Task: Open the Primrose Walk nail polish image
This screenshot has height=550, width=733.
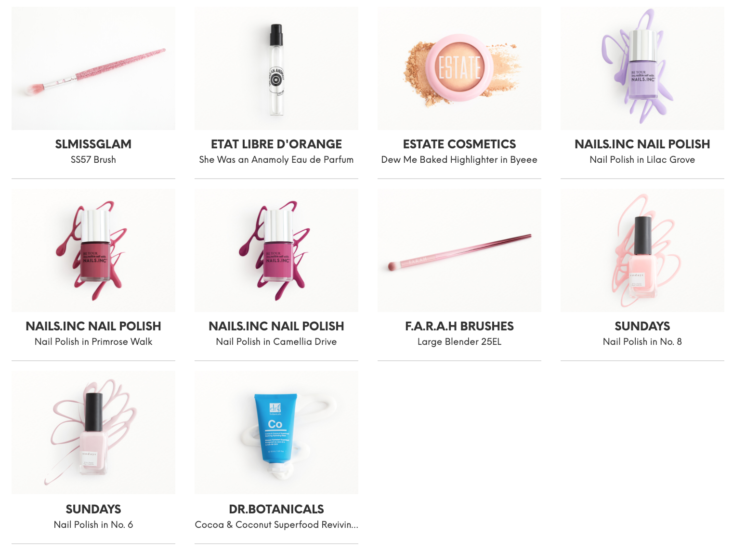Action: click(93, 250)
